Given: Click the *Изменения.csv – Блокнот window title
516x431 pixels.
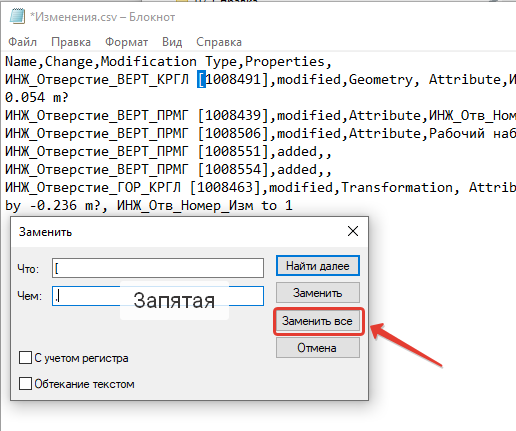Looking at the screenshot, I should pyautogui.click(x=102, y=17).
